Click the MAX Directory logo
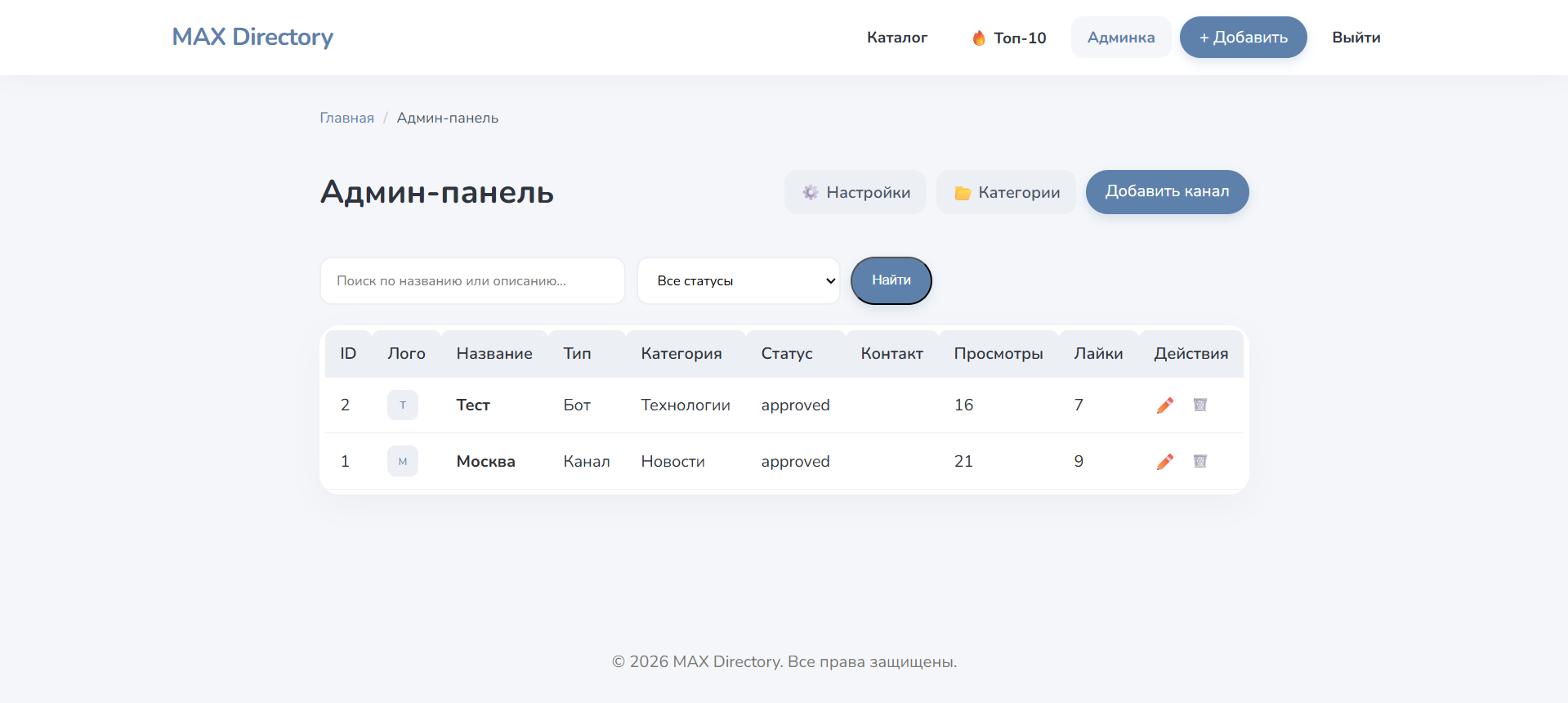 [x=252, y=37]
